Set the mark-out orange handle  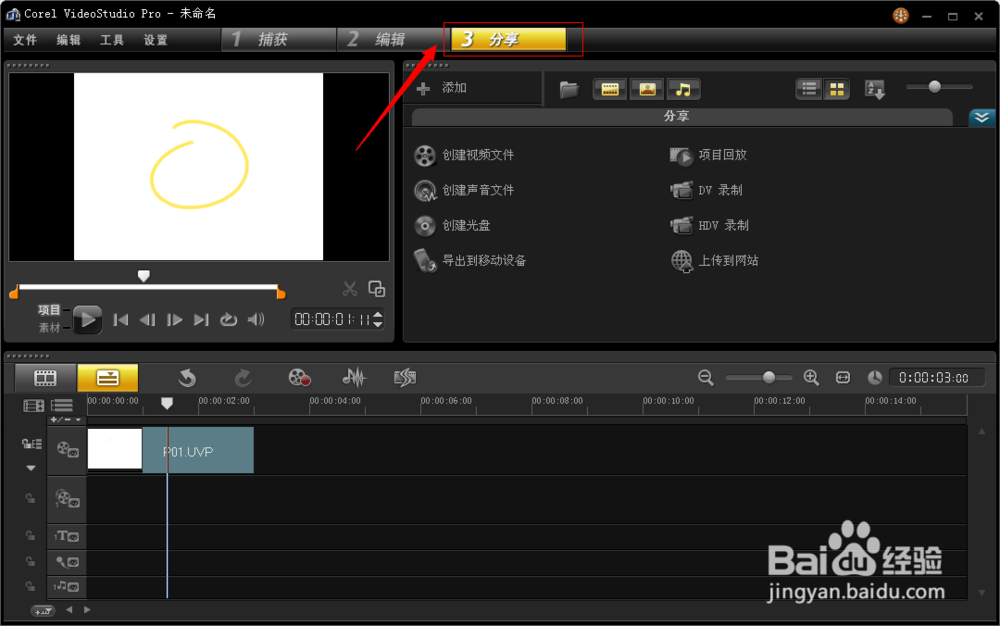pos(281,293)
